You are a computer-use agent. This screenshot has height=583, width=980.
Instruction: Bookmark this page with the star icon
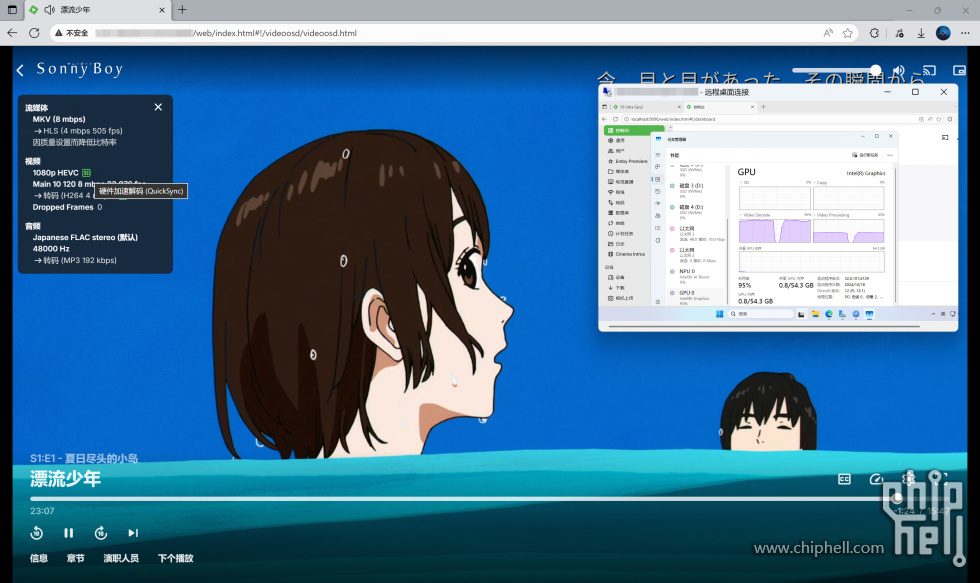[848, 33]
